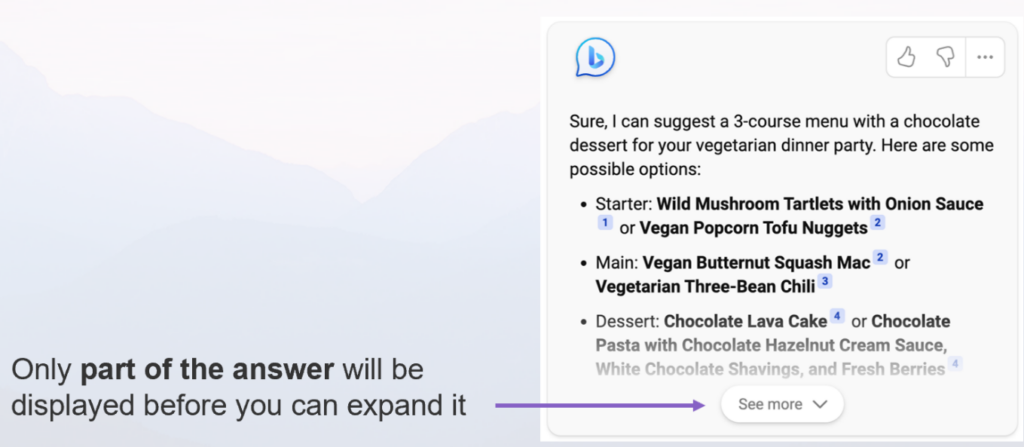Expand the answer using the See more chevron
The width and height of the screenshot is (1024, 447).
pyautogui.click(x=821, y=404)
